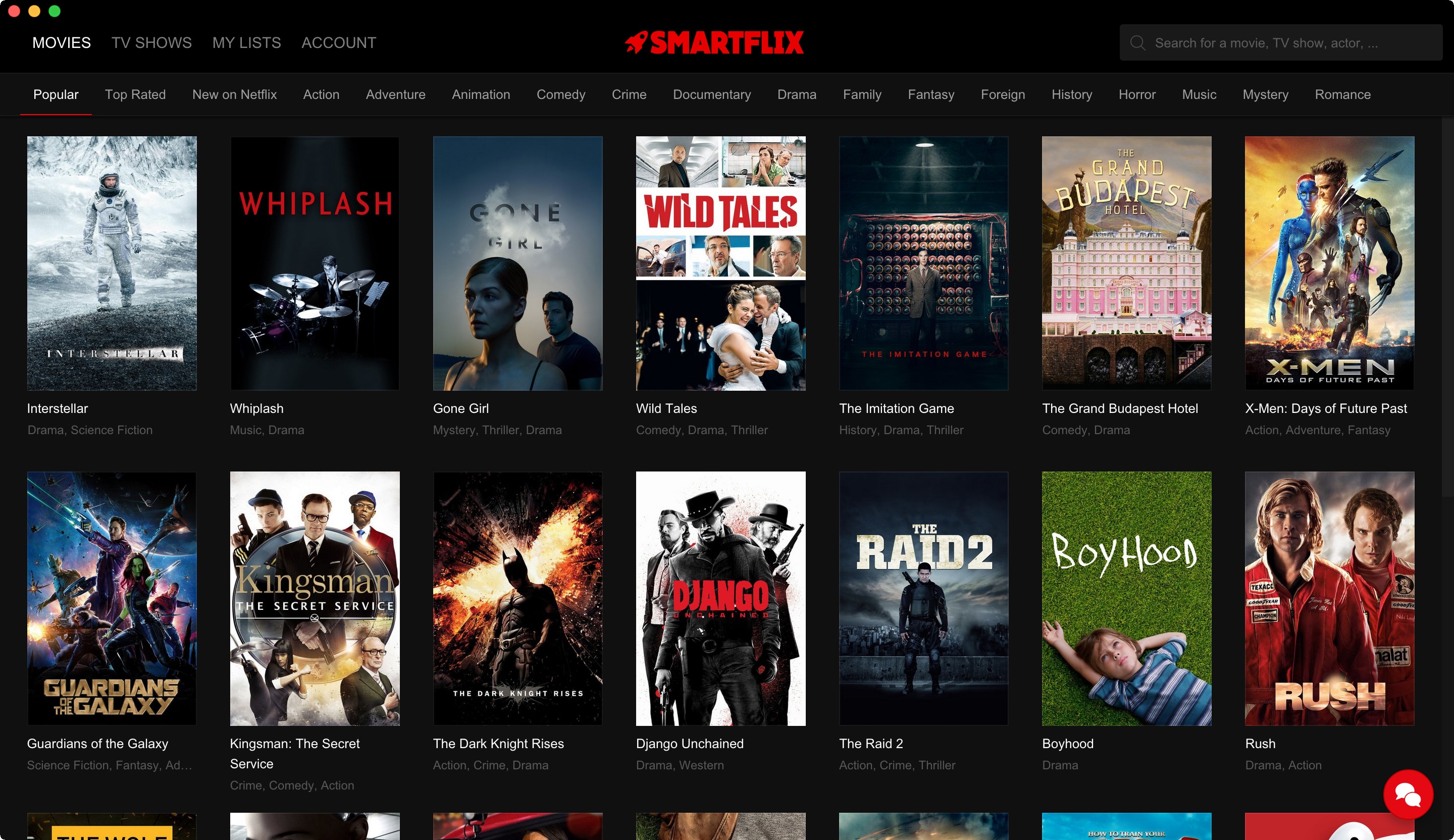
Task: Select the Popular tab
Action: 56,94
